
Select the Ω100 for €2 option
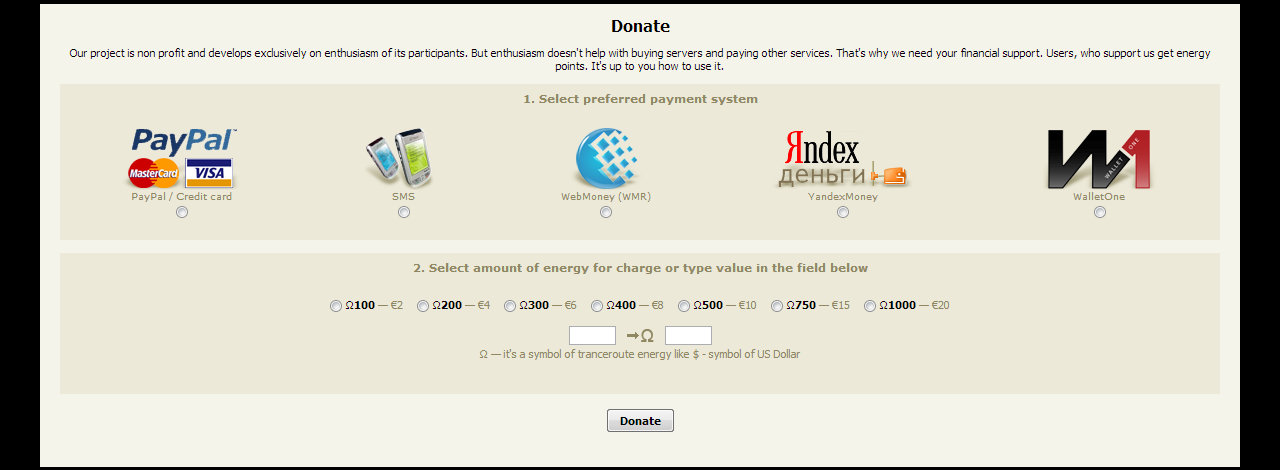tap(336, 306)
